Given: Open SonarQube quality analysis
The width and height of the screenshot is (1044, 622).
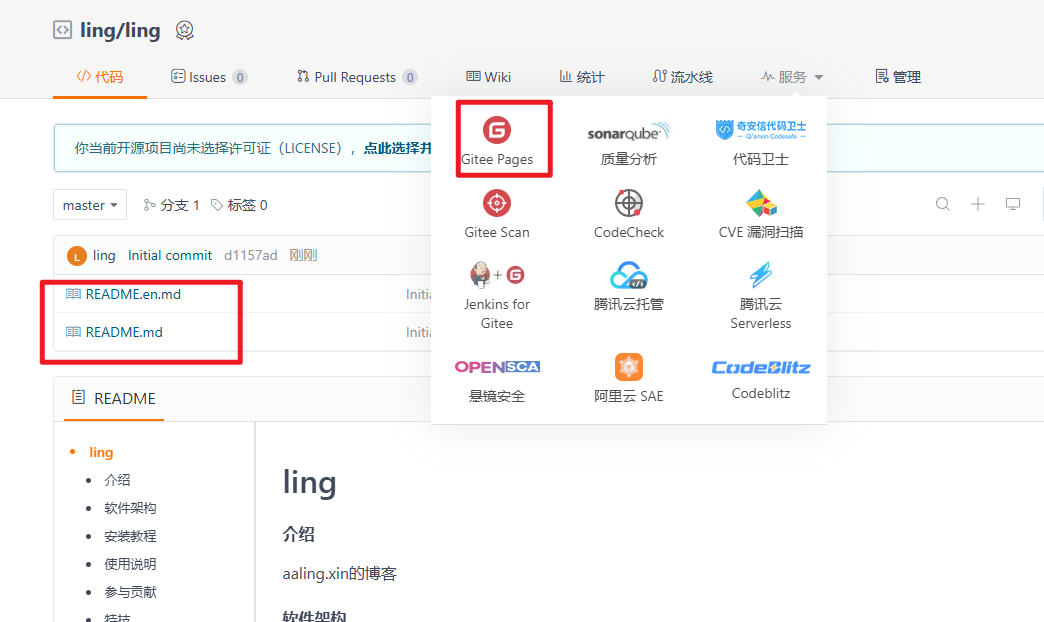Looking at the screenshot, I should pos(628,139).
